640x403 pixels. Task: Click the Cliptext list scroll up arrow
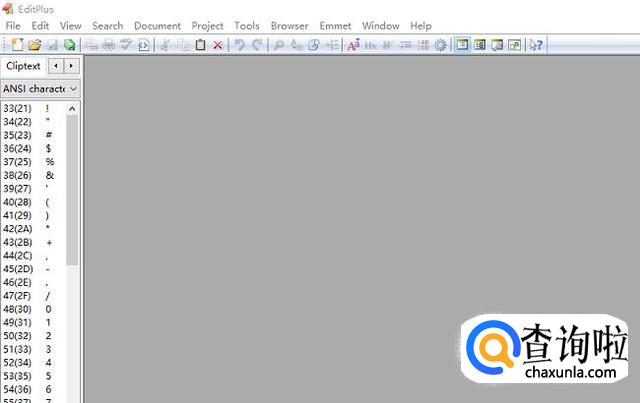coord(73,108)
